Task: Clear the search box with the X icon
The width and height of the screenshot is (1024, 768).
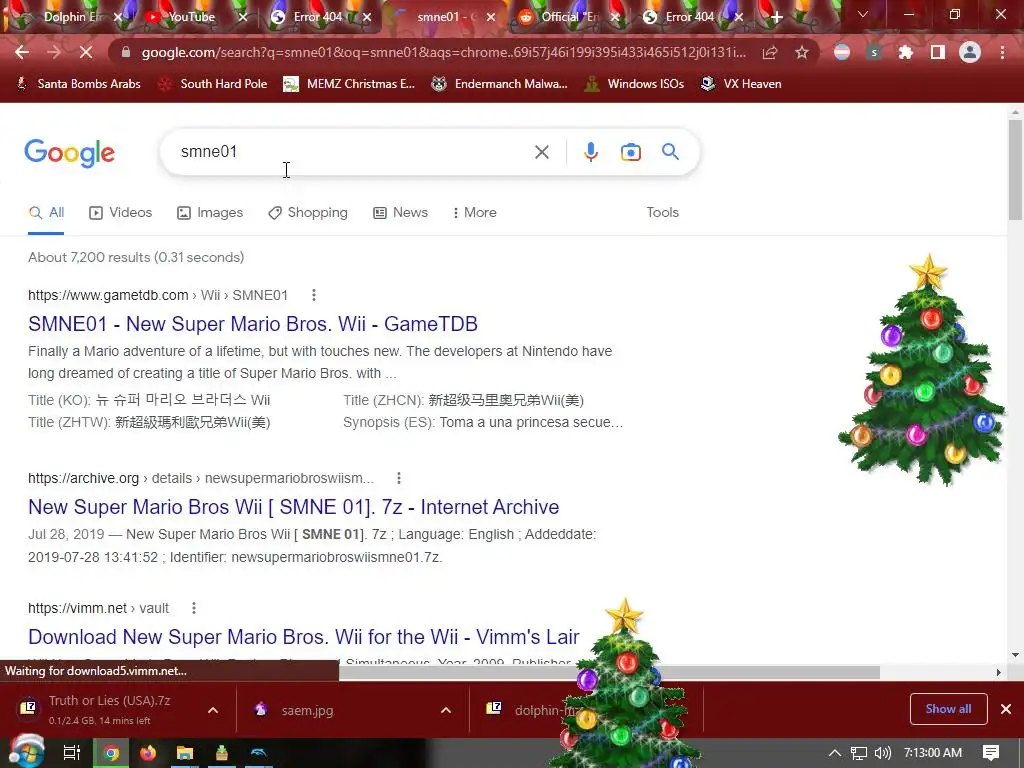Action: 541,152
